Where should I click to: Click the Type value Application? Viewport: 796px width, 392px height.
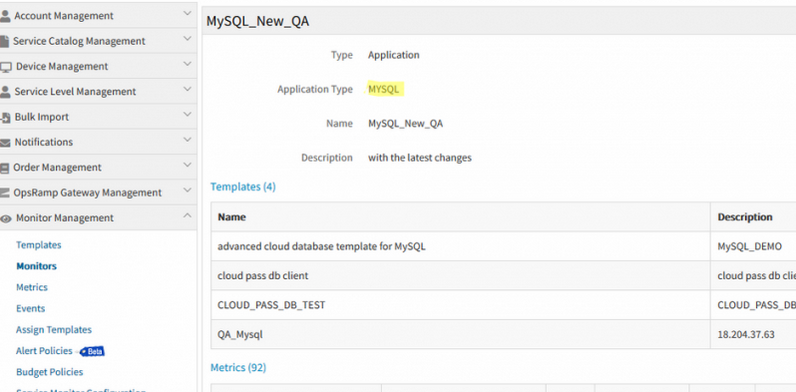(394, 55)
